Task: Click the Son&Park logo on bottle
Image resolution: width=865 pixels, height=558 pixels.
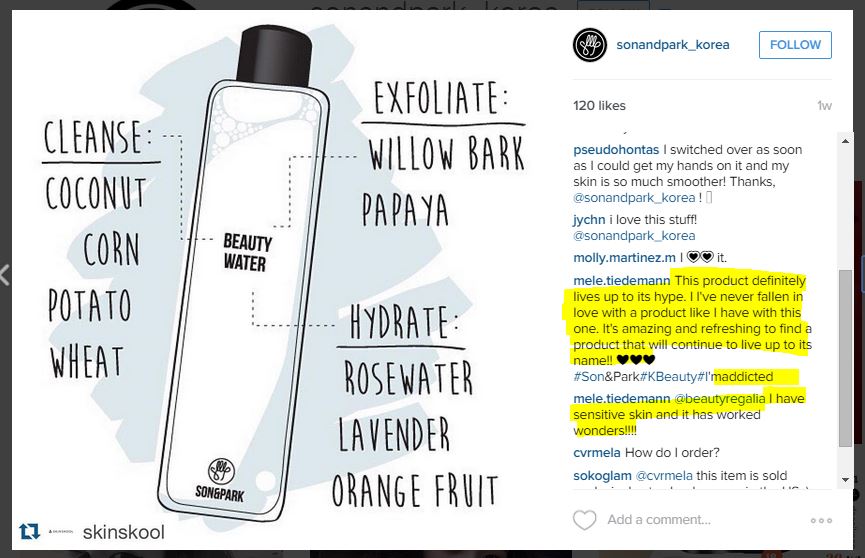Action: pos(220,480)
